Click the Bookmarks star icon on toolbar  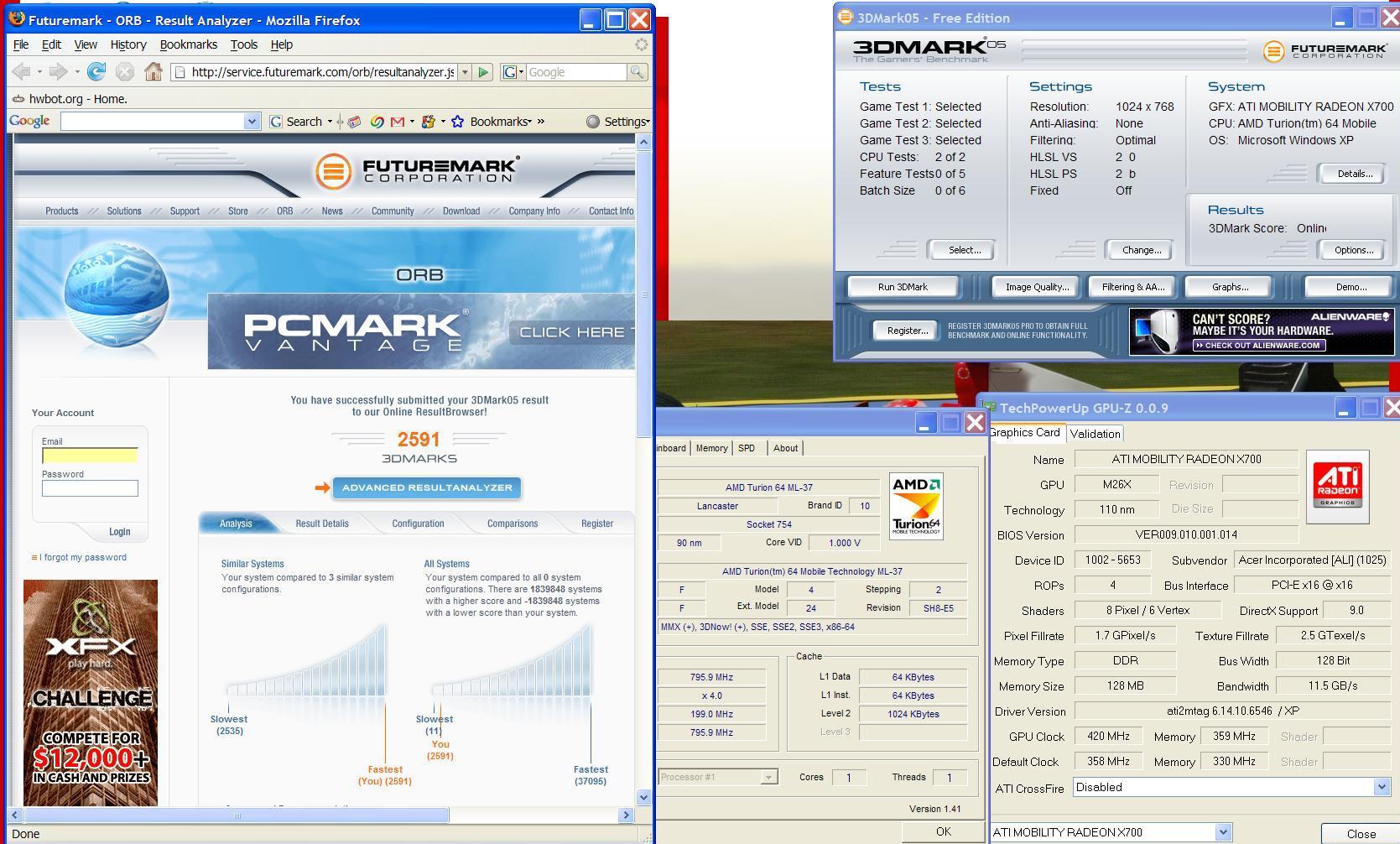(x=458, y=122)
